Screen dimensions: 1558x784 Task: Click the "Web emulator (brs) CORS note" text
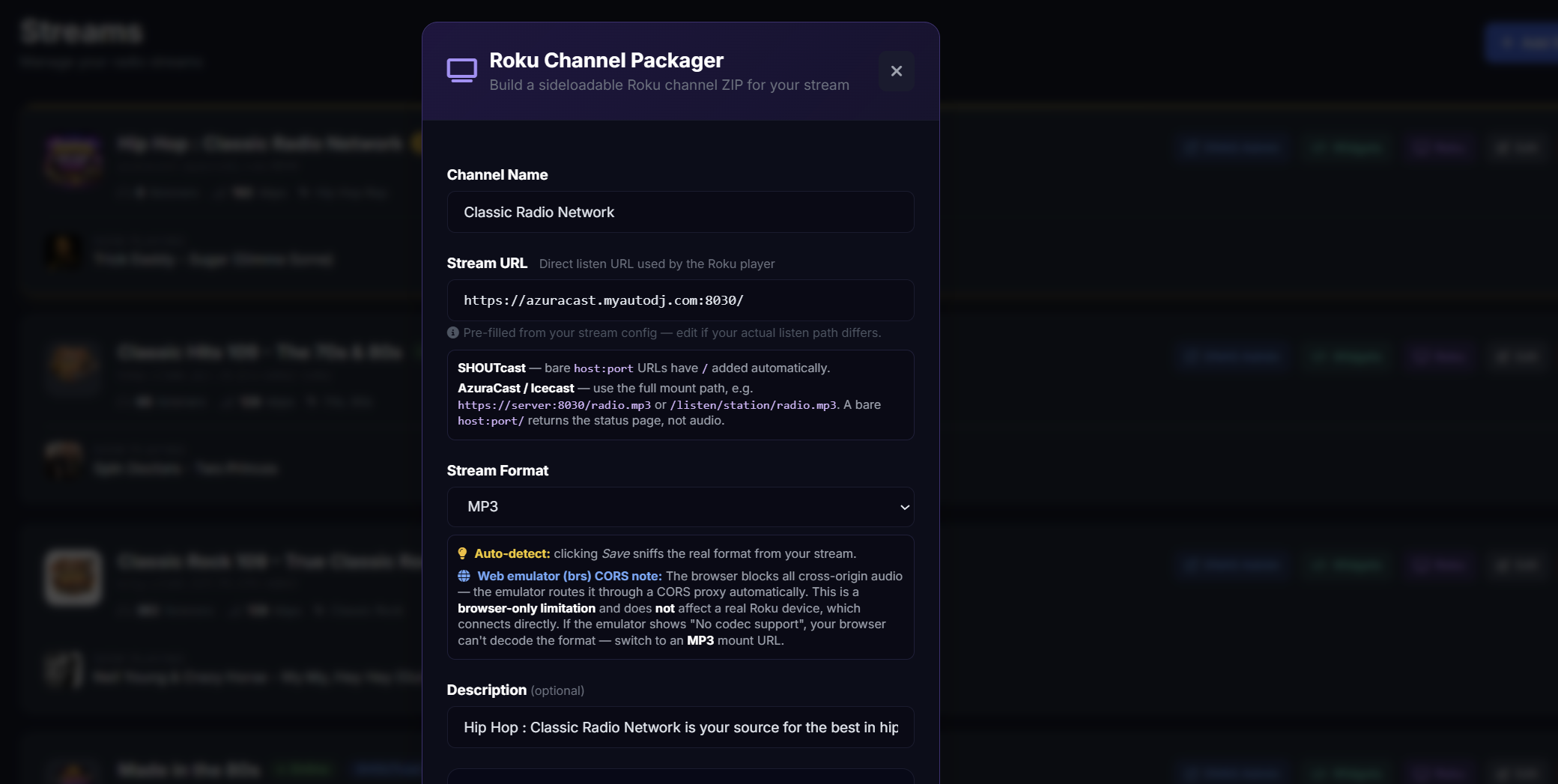[569, 577]
